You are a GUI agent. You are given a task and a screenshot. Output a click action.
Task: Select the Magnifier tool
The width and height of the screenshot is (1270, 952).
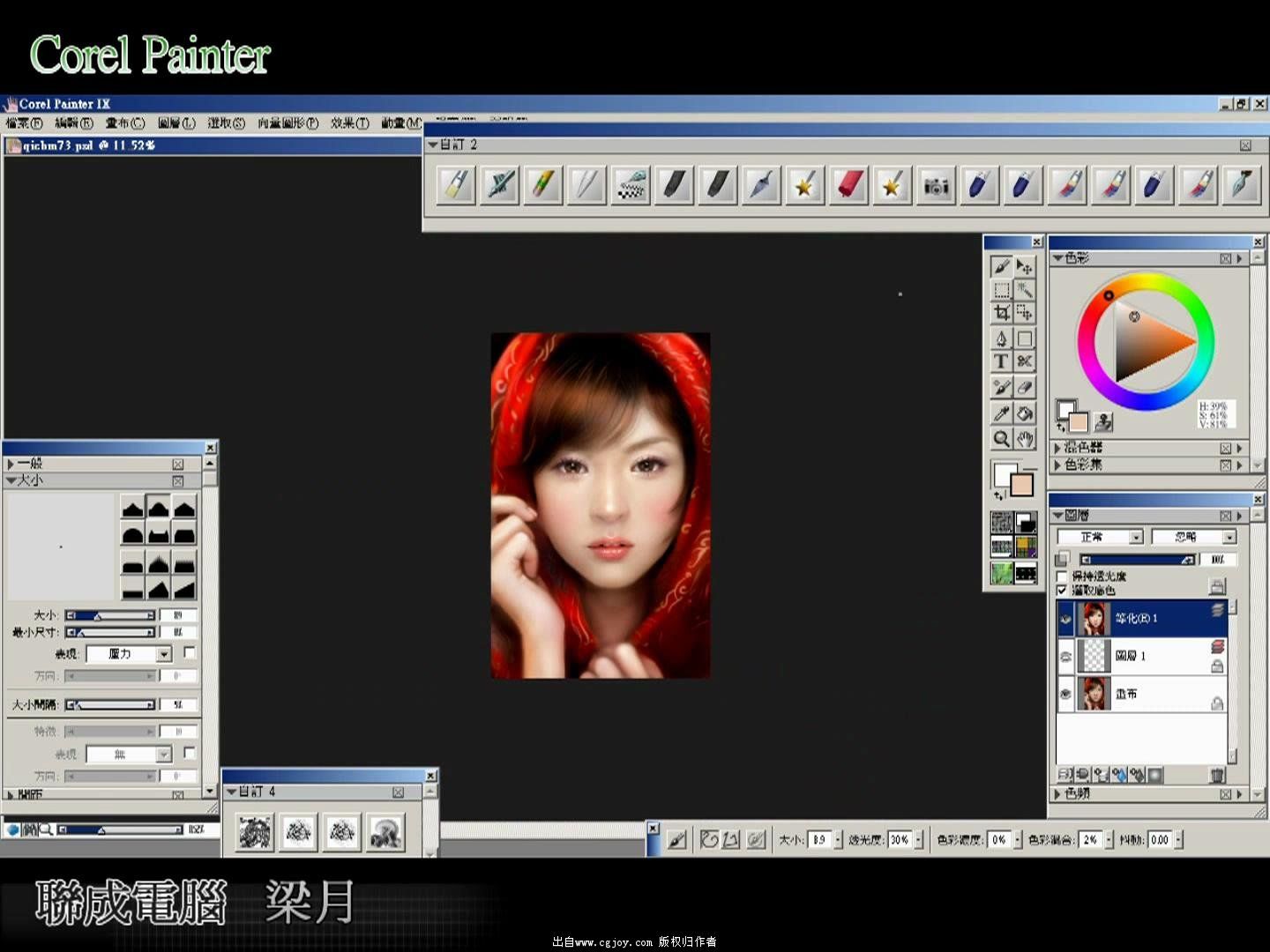pyautogui.click(x=1001, y=438)
